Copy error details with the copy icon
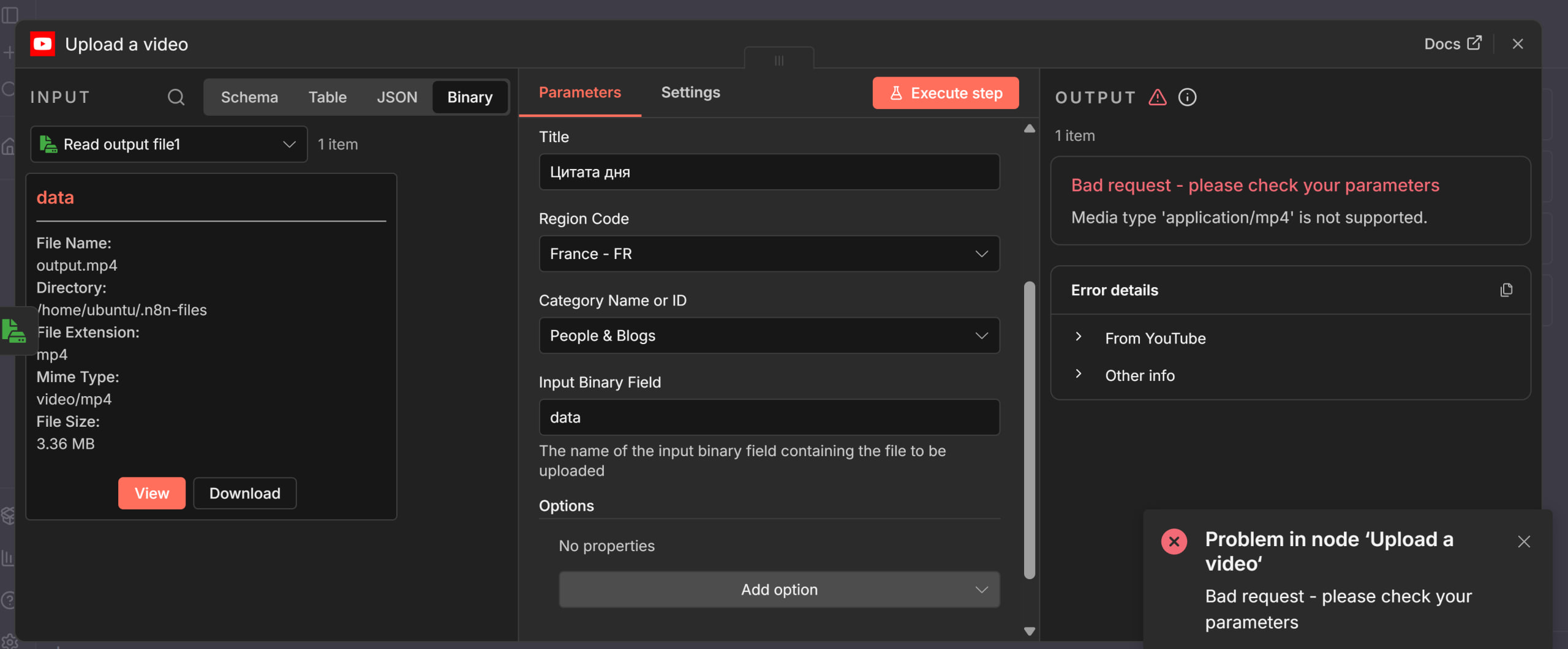The image size is (1568, 649). [x=1506, y=290]
